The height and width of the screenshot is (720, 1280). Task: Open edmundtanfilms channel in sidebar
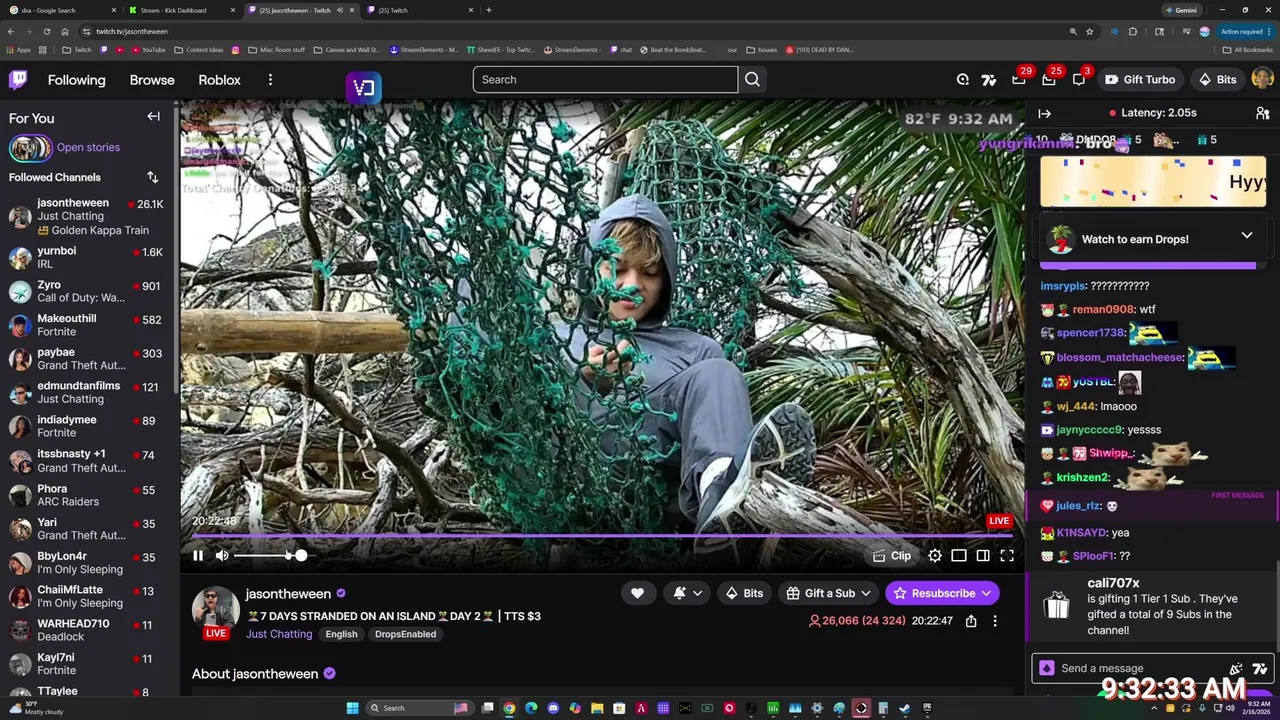click(x=86, y=392)
